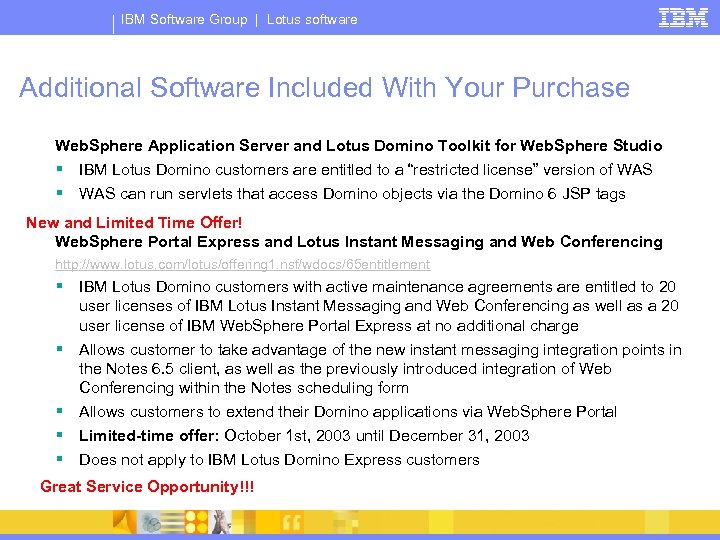Select the 'IBM Software Group' header text
Screen dimensions: 720x540
[x=184, y=19]
